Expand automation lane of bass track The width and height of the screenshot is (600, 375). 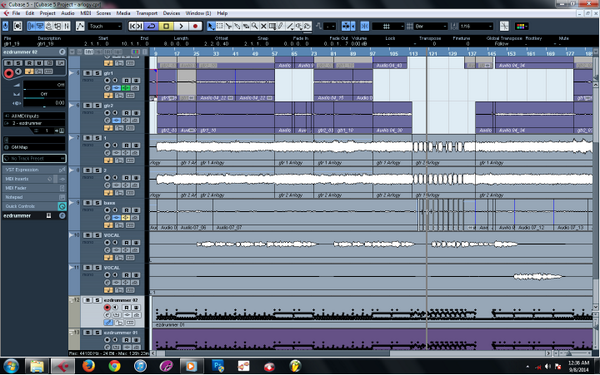72,202
